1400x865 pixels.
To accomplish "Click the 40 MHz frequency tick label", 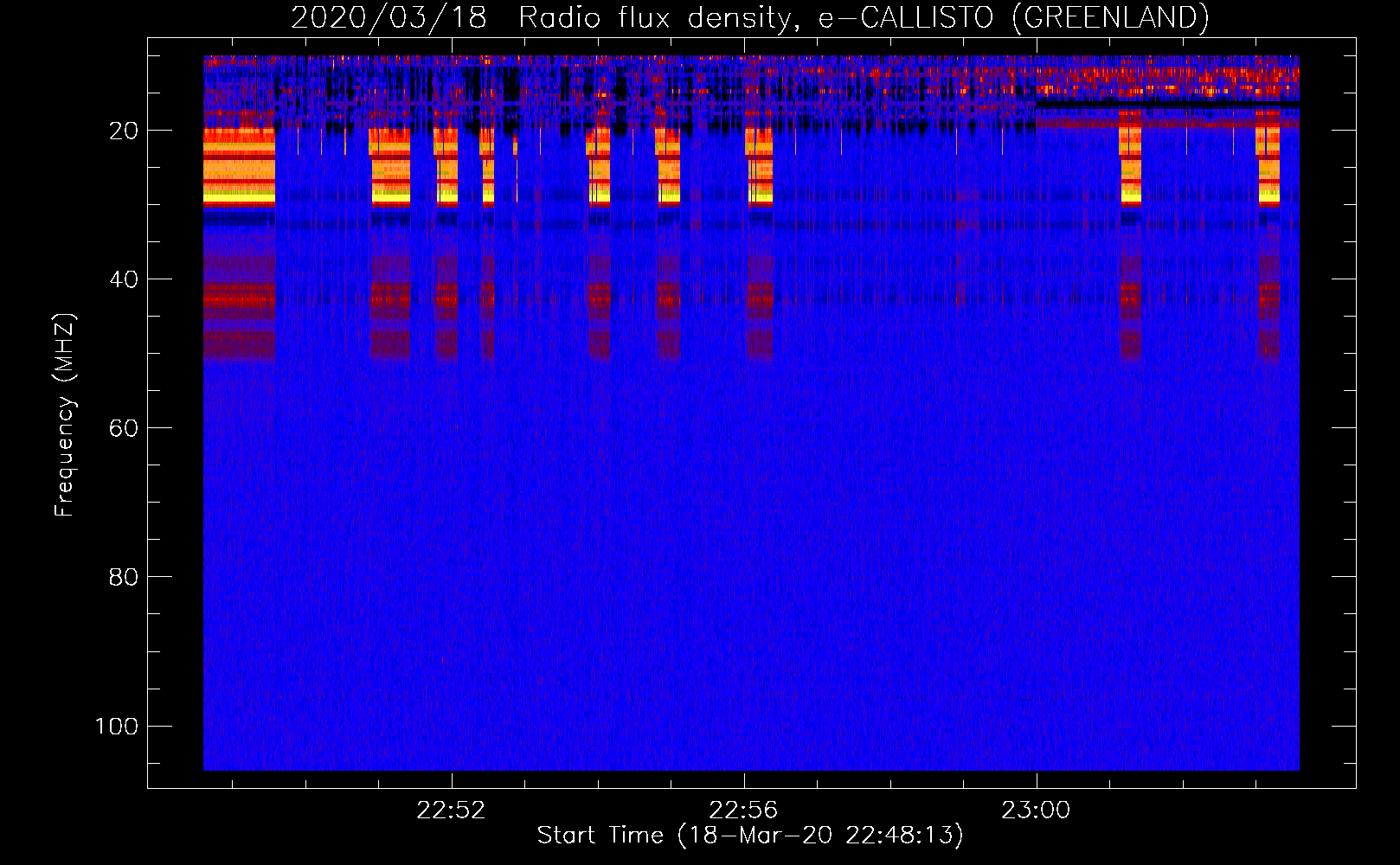I will (x=124, y=279).
